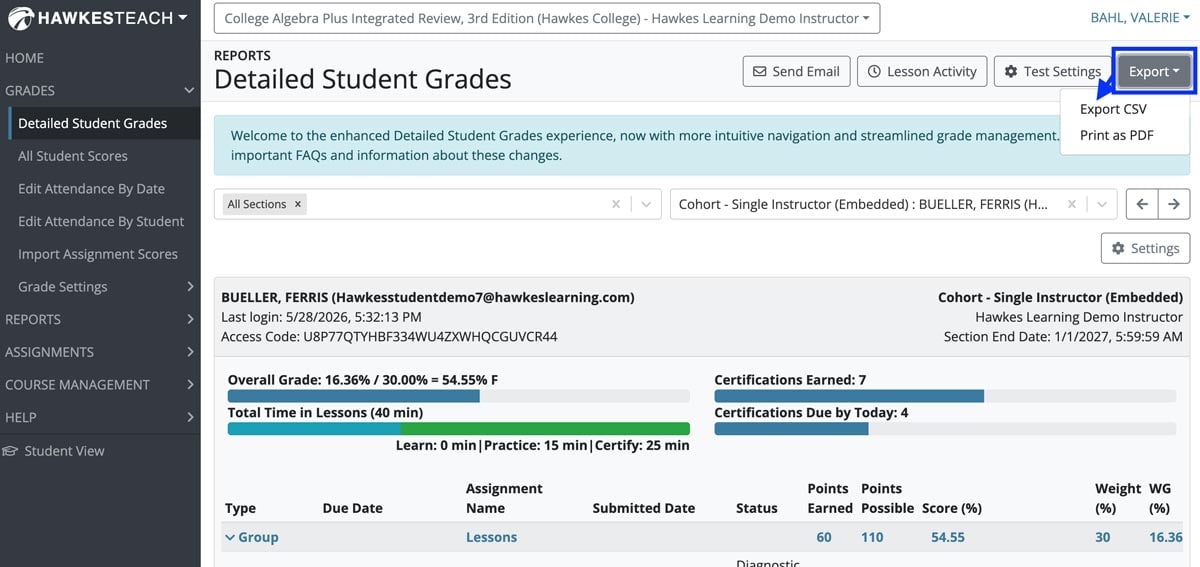
Task: Open Test Settings
Action: [1052, 72]
